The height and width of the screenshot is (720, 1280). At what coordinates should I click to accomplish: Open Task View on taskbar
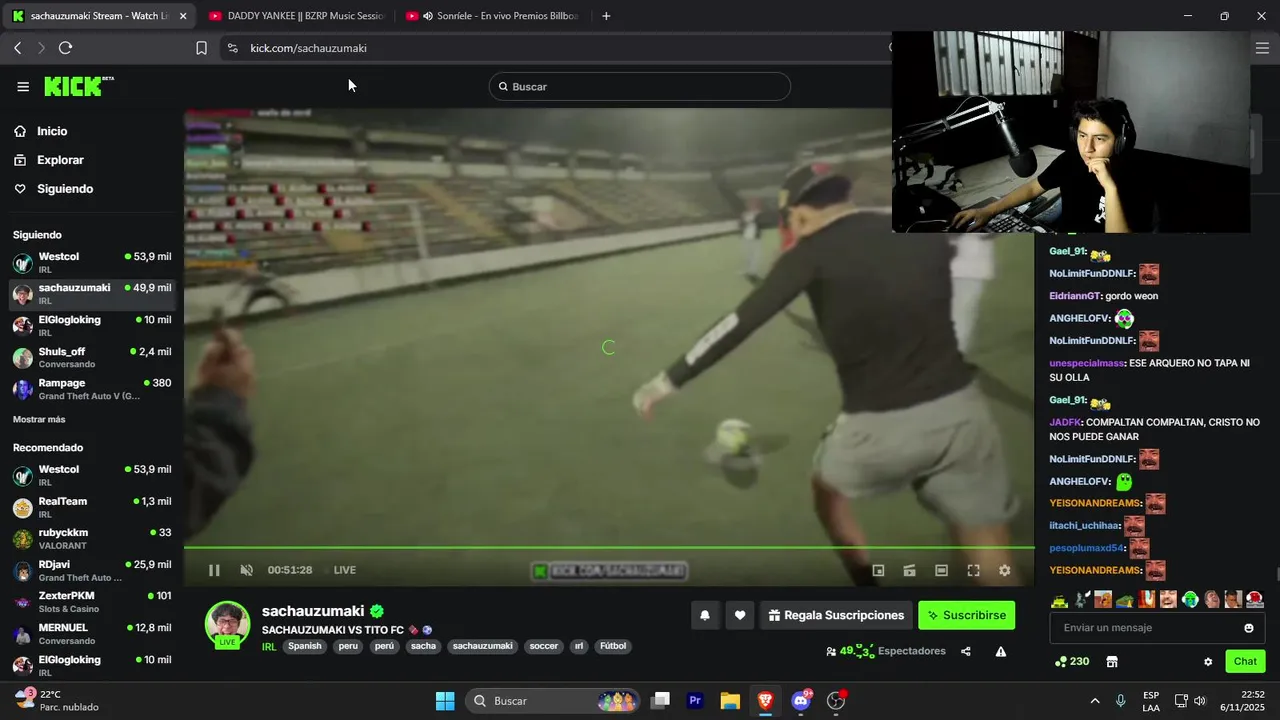point(661,701)
